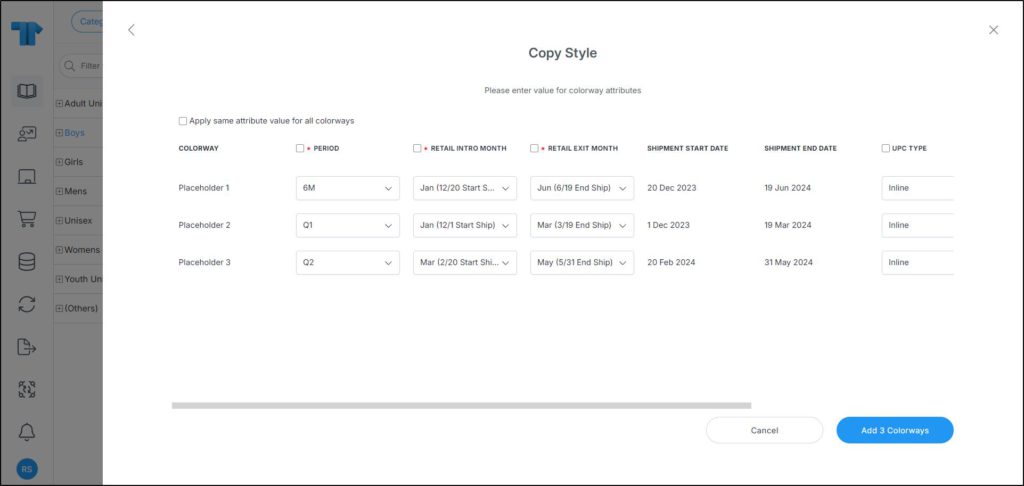
Task: Open Period dropdown for Placeholder 2
Action: click(x=347, y=225)
